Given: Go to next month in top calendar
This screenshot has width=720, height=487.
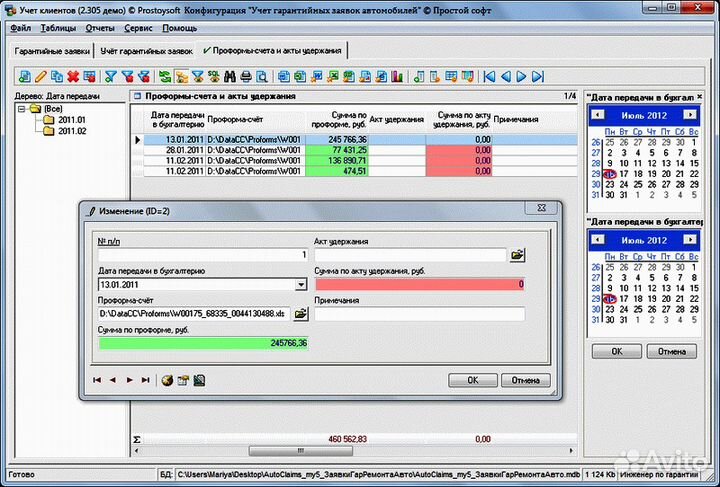Looking at the screenshot, I should click(x=690, y=116).
